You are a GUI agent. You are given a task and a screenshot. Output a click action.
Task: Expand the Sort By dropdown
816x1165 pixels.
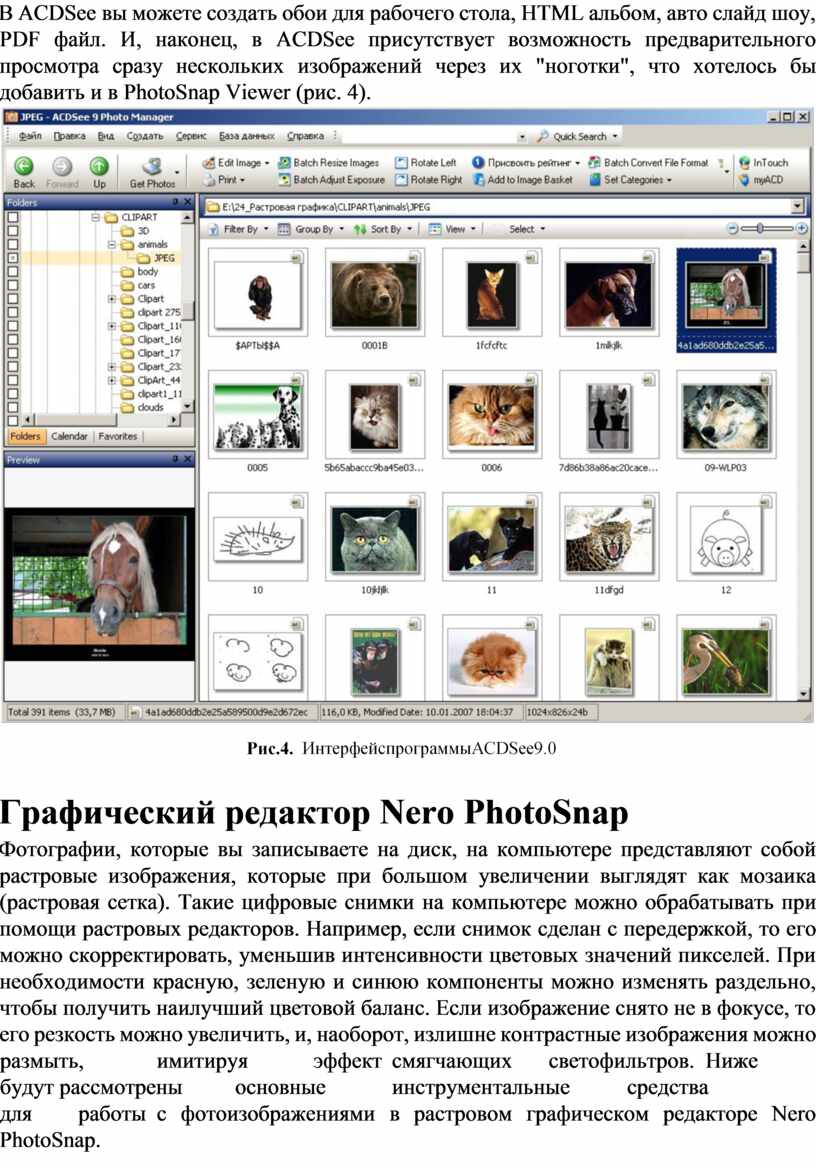pyautogui.click(x=380, y=229)
